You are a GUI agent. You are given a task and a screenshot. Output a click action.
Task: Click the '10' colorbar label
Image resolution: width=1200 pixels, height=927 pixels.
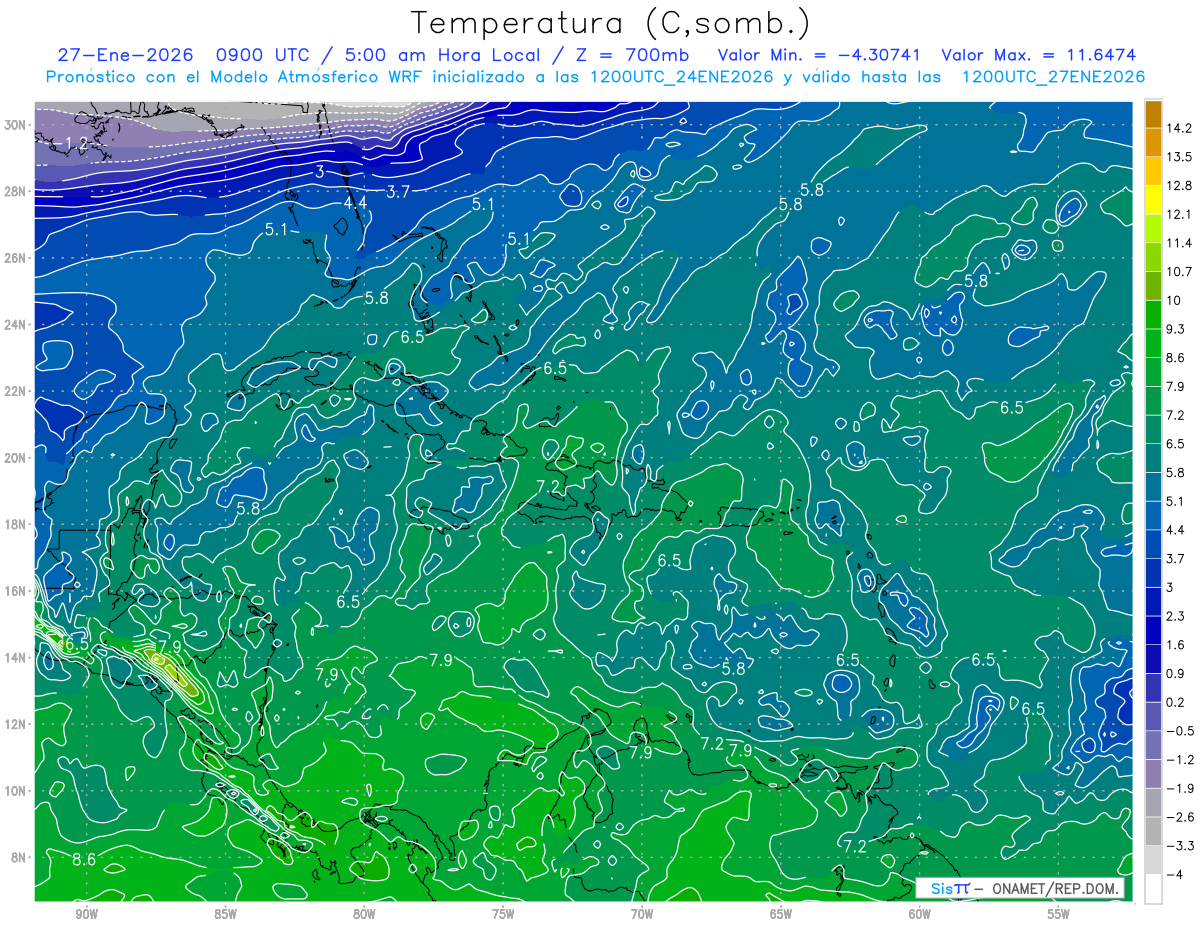tap(1174, 300)
